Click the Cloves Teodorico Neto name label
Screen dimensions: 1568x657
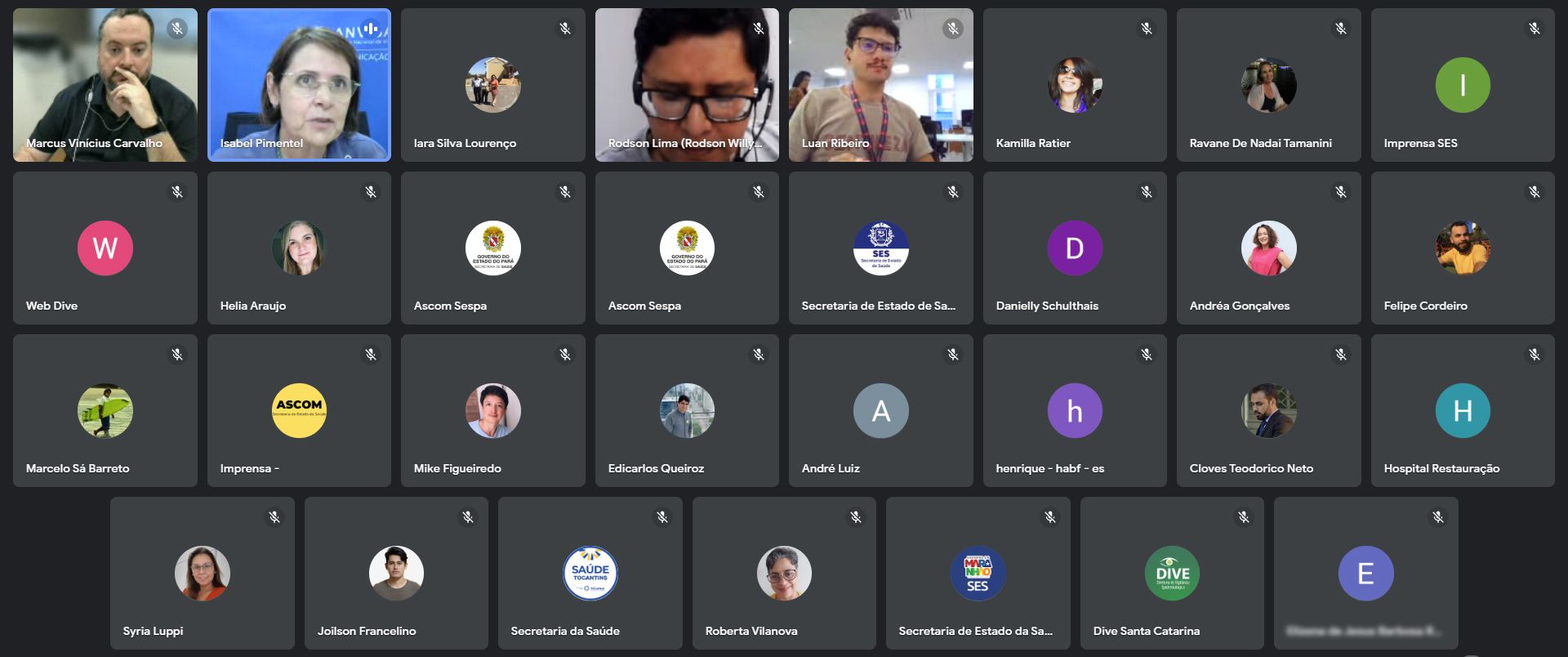[1251, 468]
